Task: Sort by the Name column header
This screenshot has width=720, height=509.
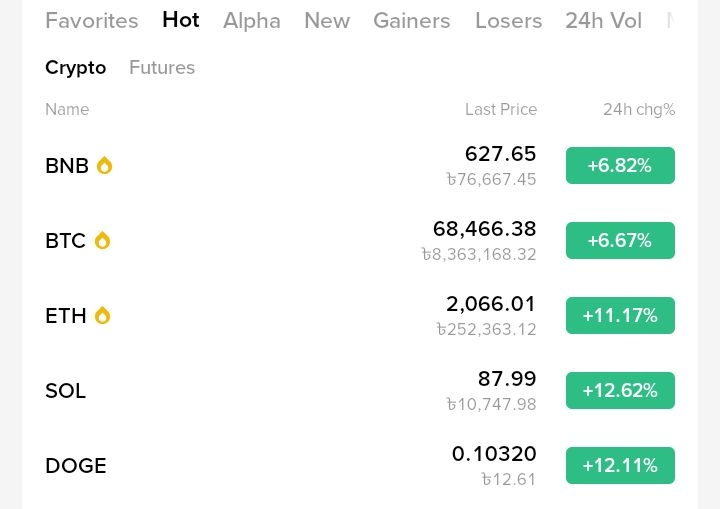Action: coord(67,110)
